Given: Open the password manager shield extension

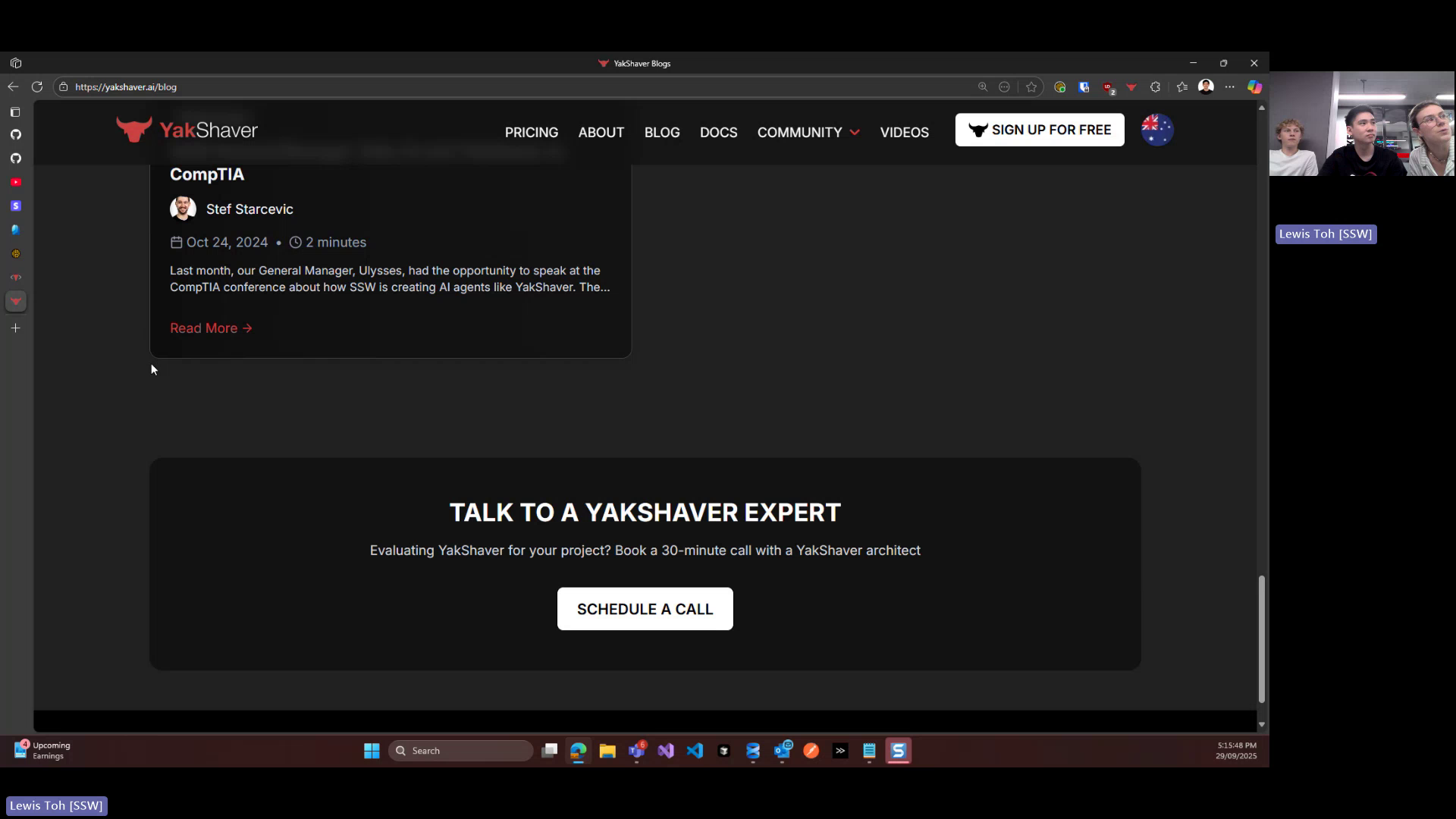Looking at the screenshot, I should tap(1084, 86).
